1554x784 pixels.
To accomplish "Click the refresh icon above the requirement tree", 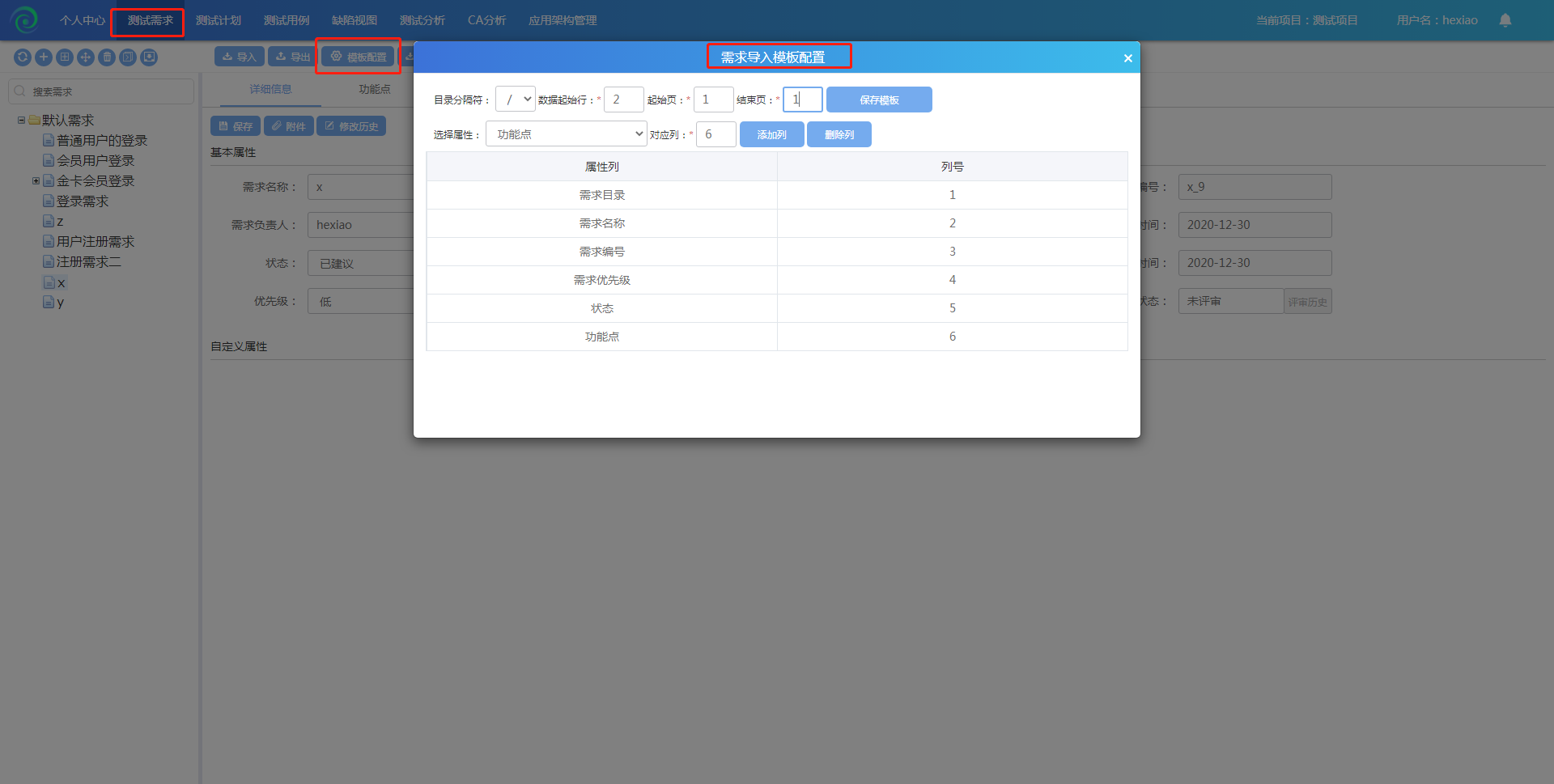I will tap(23, 57).
